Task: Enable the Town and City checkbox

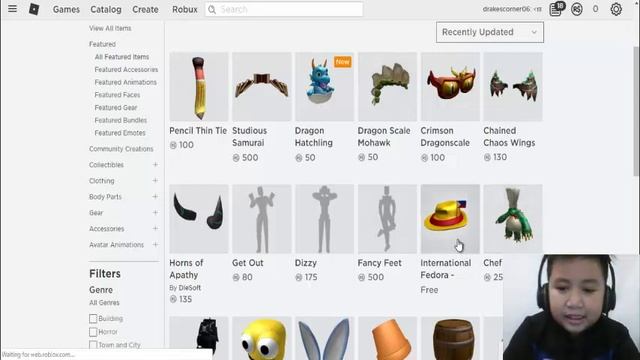Action: point(93,345)
